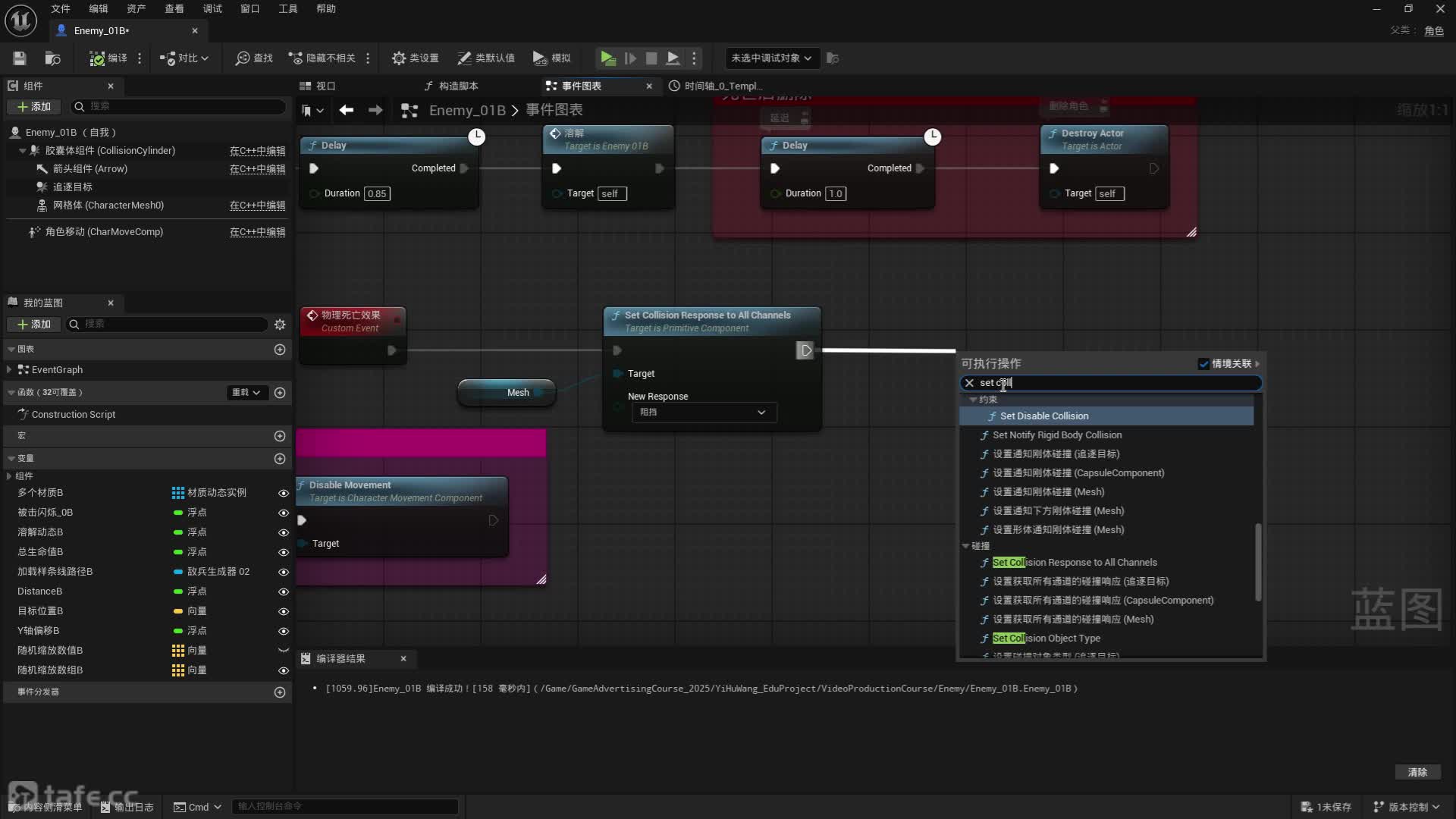Click the Clear (清除) button in compiler results
The height and width of the screenshot is (819, 1456).
coord(1417,772)
